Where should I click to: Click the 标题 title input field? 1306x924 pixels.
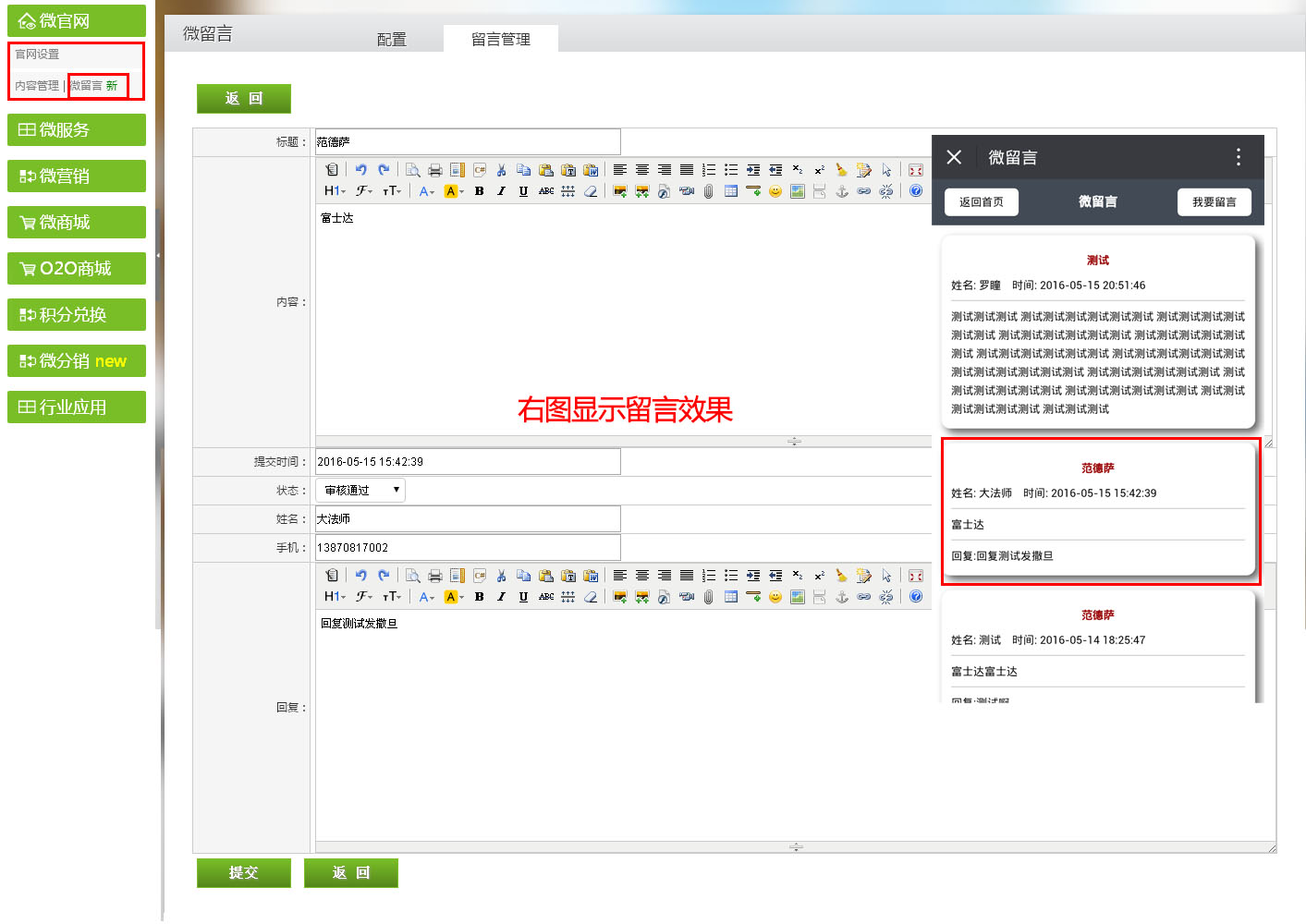coord(468,142)
